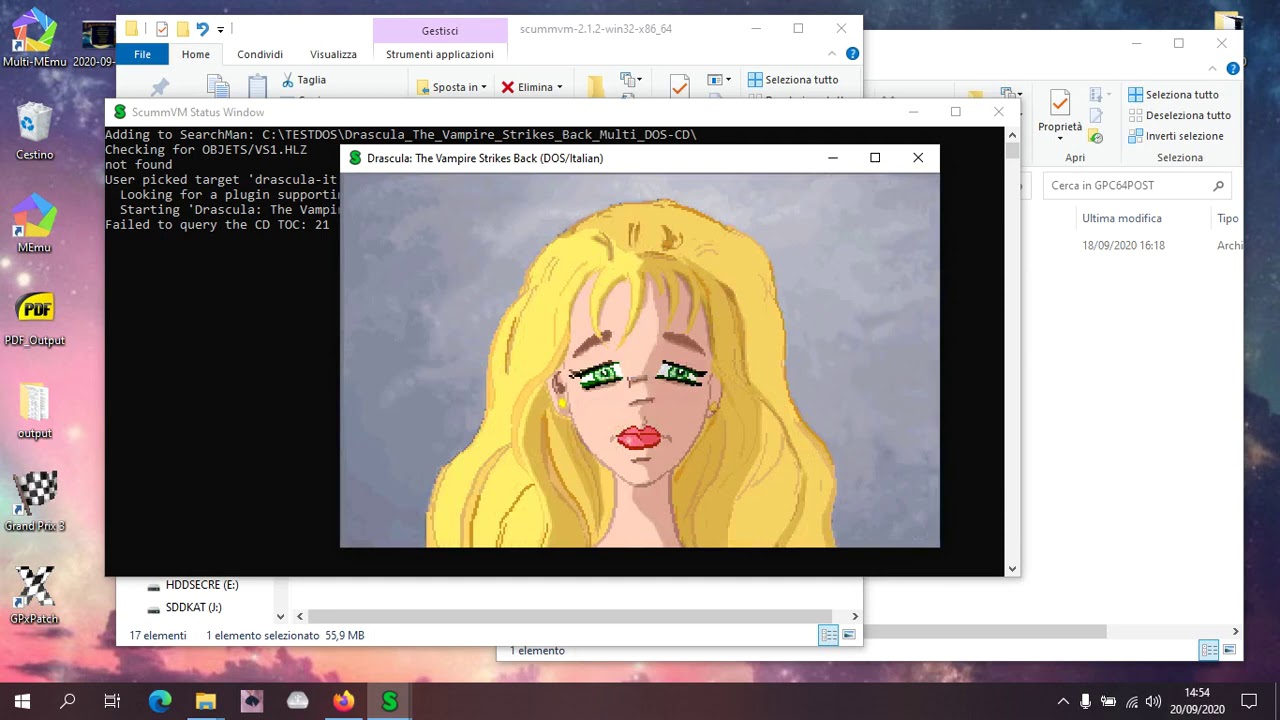This screenshot has height=720, width=1280.
Task: Open the File tab in Explorer
Action: point(143,54)
